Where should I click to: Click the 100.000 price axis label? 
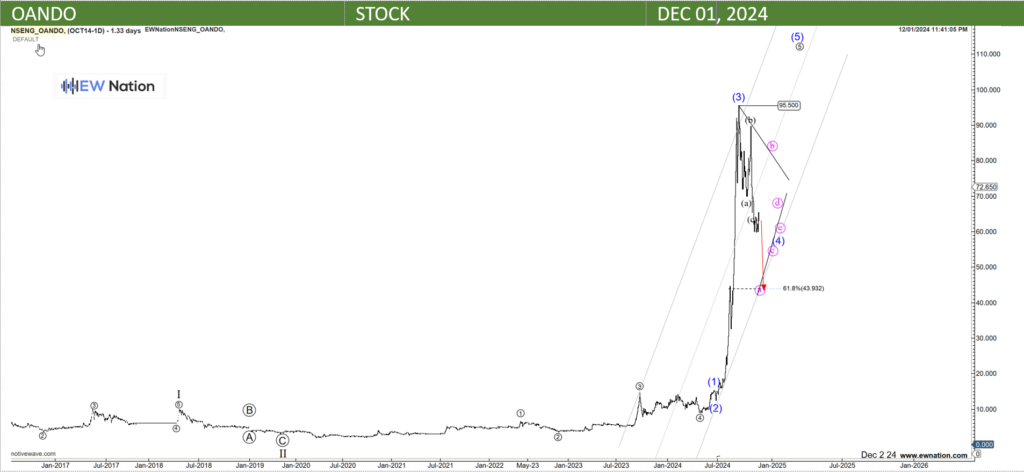coord(987,90)
